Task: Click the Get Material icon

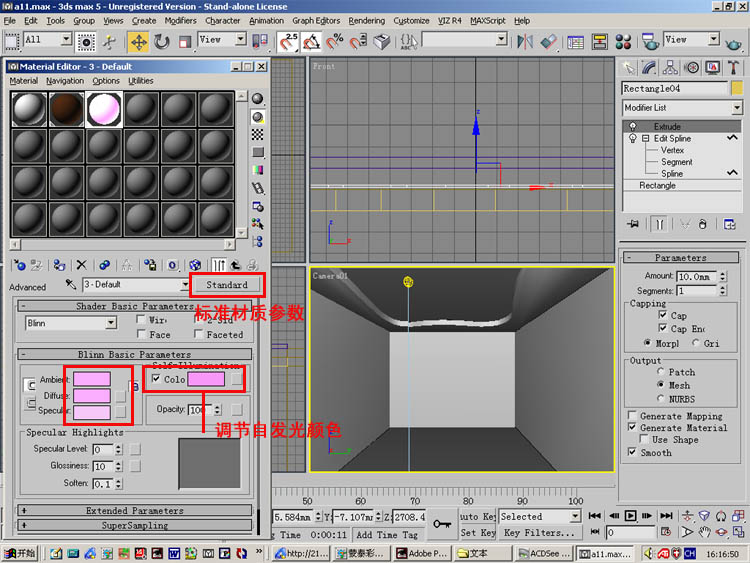Action: pos(18,265)
